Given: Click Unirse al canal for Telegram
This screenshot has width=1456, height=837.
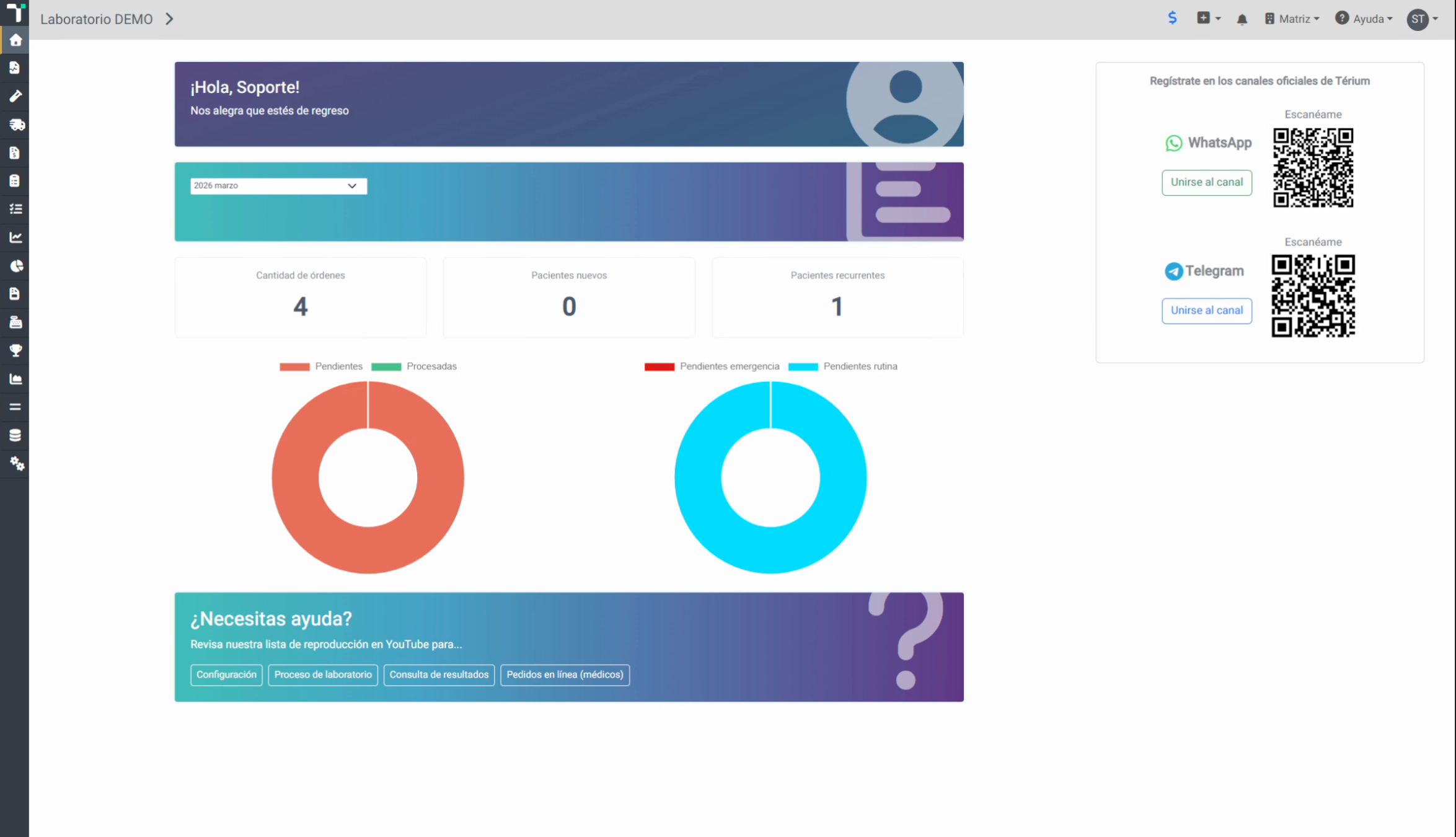Looking at the screenshot, I should [x=1206, y=311].
